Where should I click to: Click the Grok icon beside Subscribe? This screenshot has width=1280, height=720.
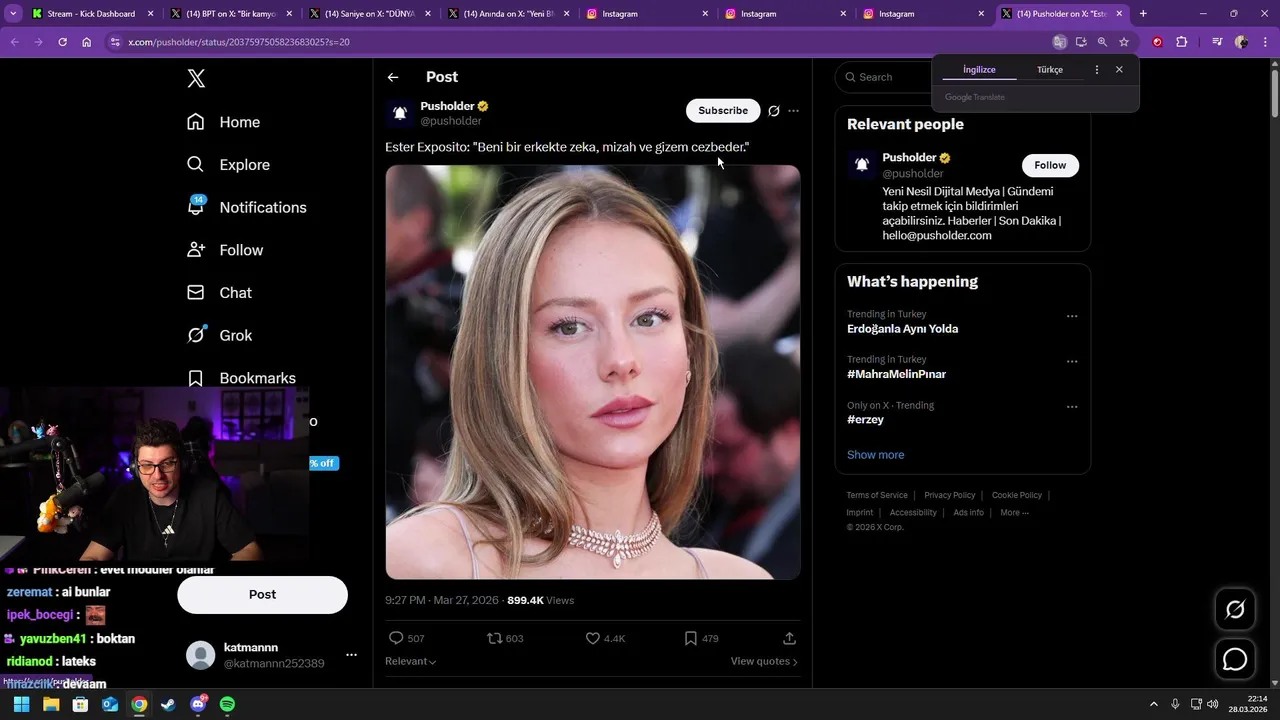pos(773,111)
